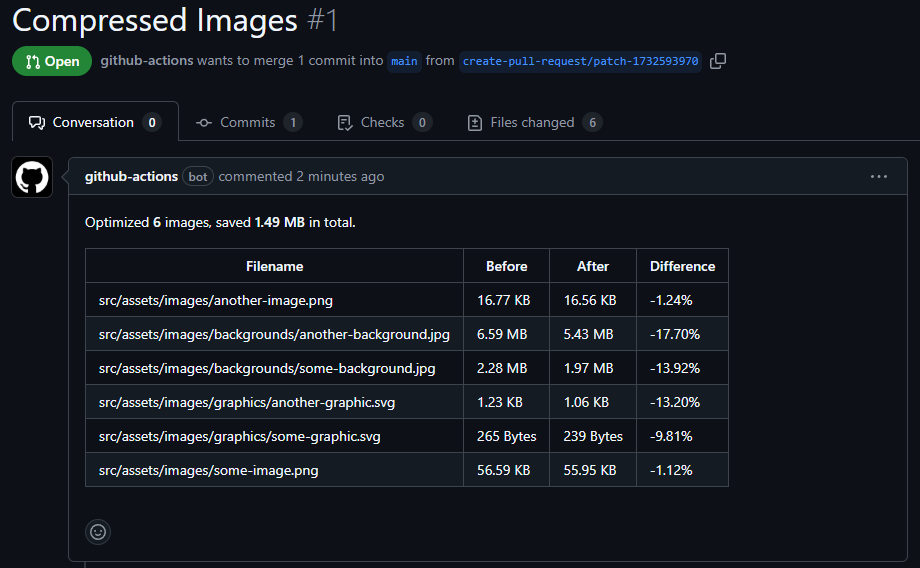Click the 239 Bytes after value
This screenshot has width=920, height=568.
593,436
